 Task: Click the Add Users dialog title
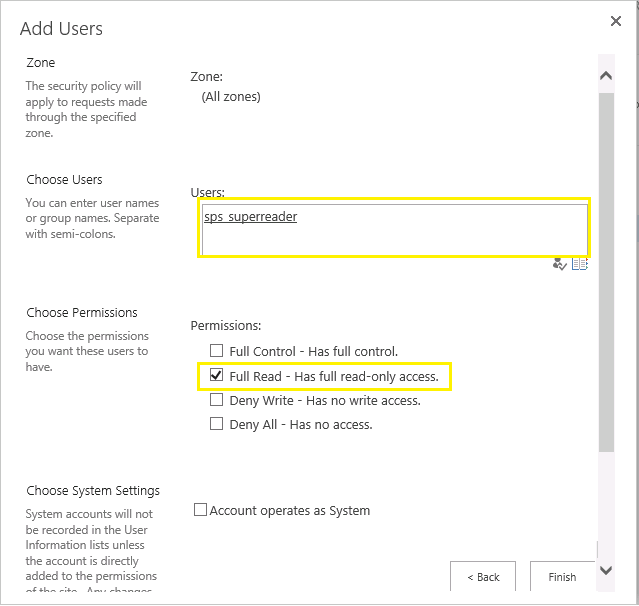point(61,29)
